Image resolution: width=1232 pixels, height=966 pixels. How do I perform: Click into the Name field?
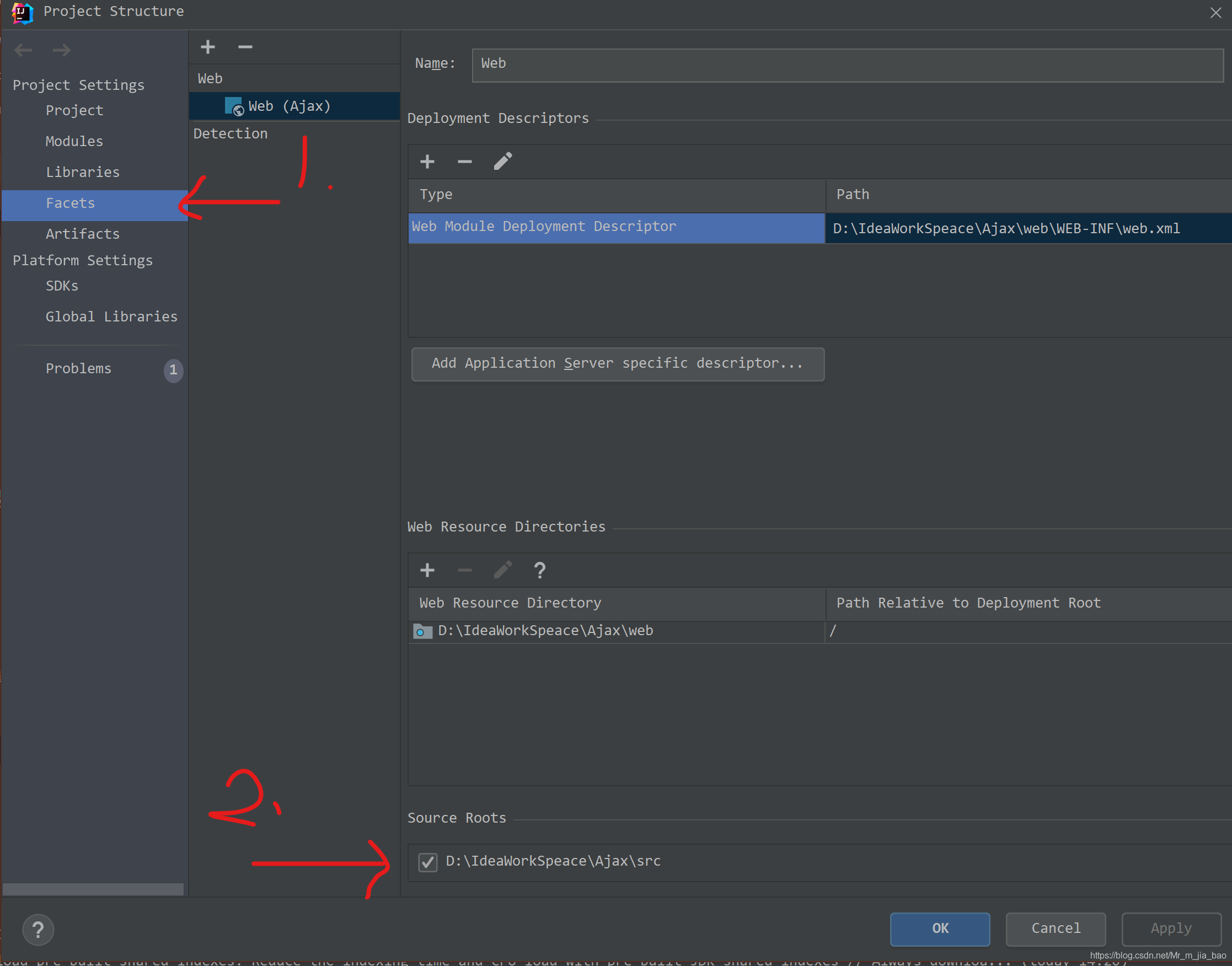pyautogui.click(x=847, y=65)
